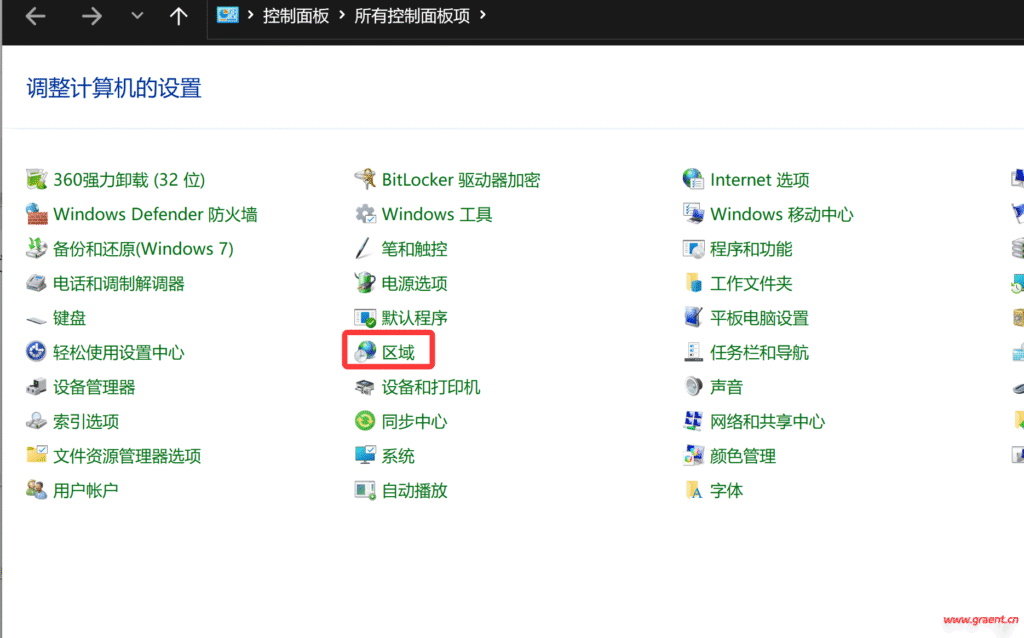Open the Internet 选项 link
Screen dimensions: 1024x638
[x=759, y=180]
